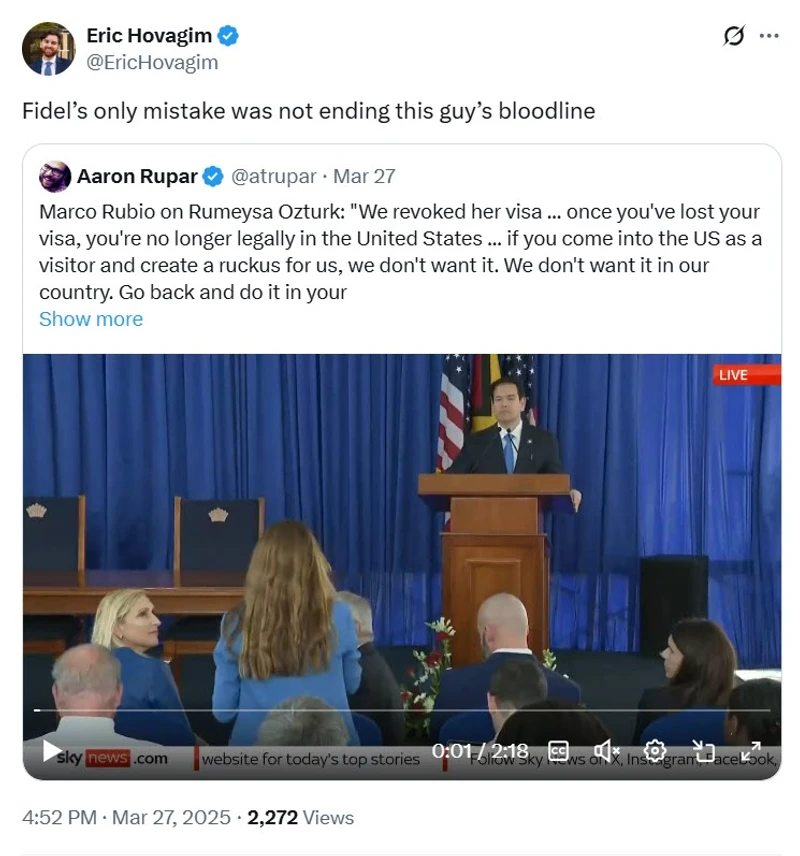The image size is (800, 856).
Task: Unmute the video sound
Action: [606, 751]
